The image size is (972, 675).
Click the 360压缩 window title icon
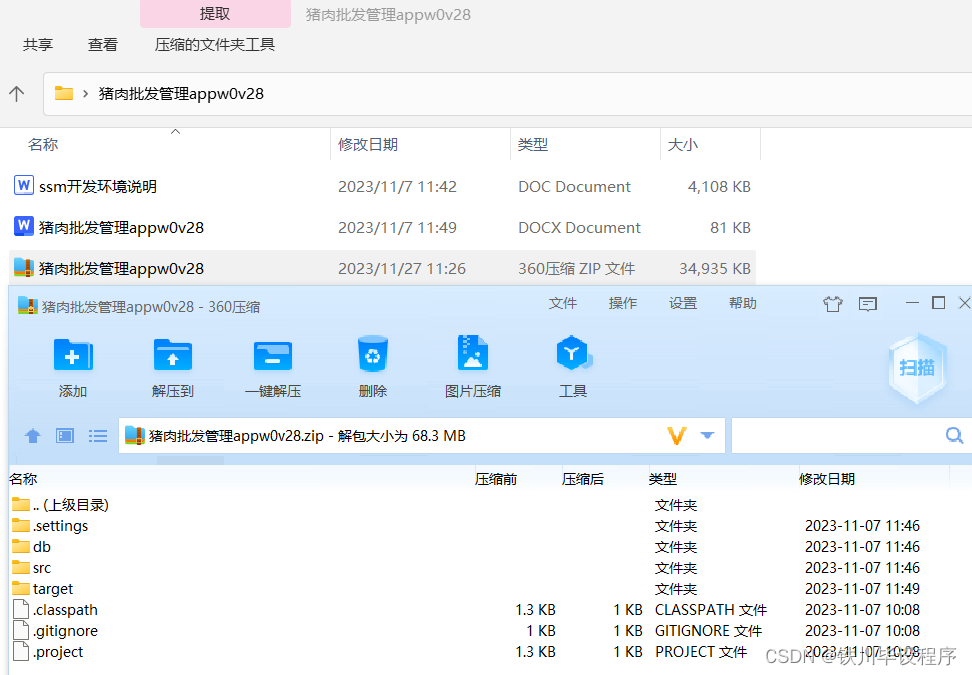coord(28,306)
